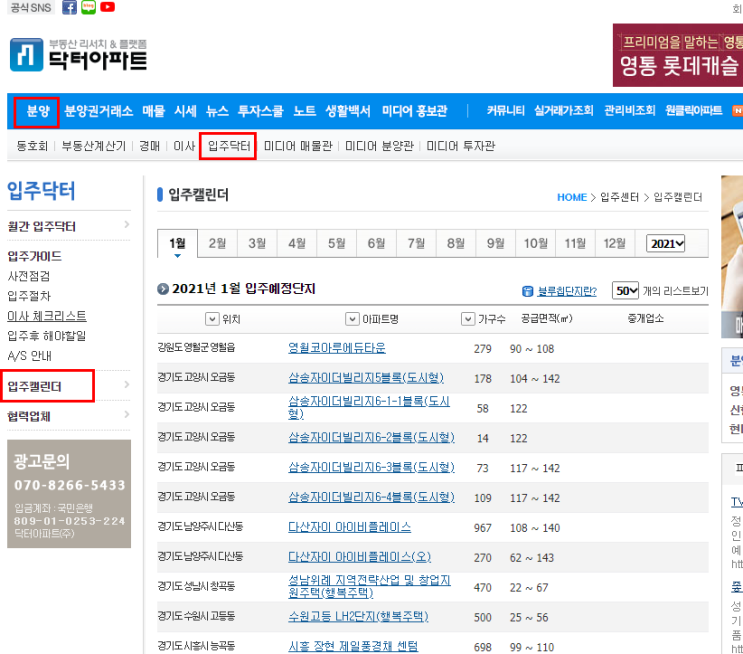Open 다산자이 아이비플레이스 link
743x654 pixels.
(350, 527)
